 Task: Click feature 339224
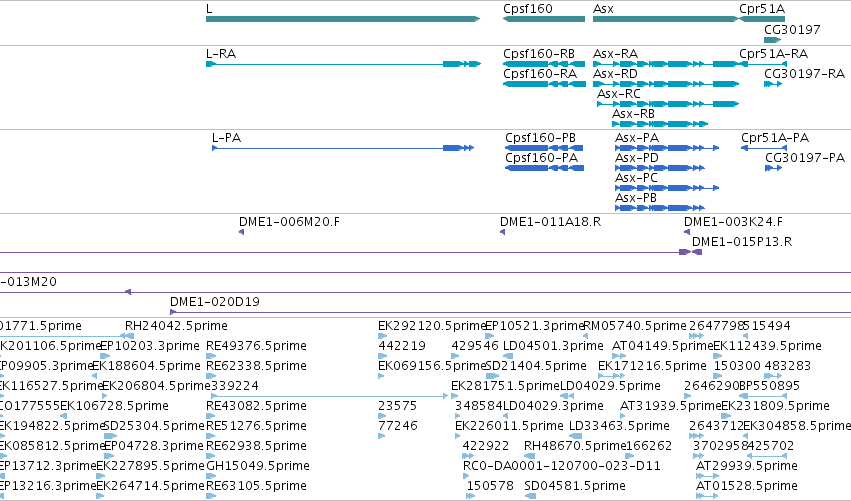[x=234, y=386]
